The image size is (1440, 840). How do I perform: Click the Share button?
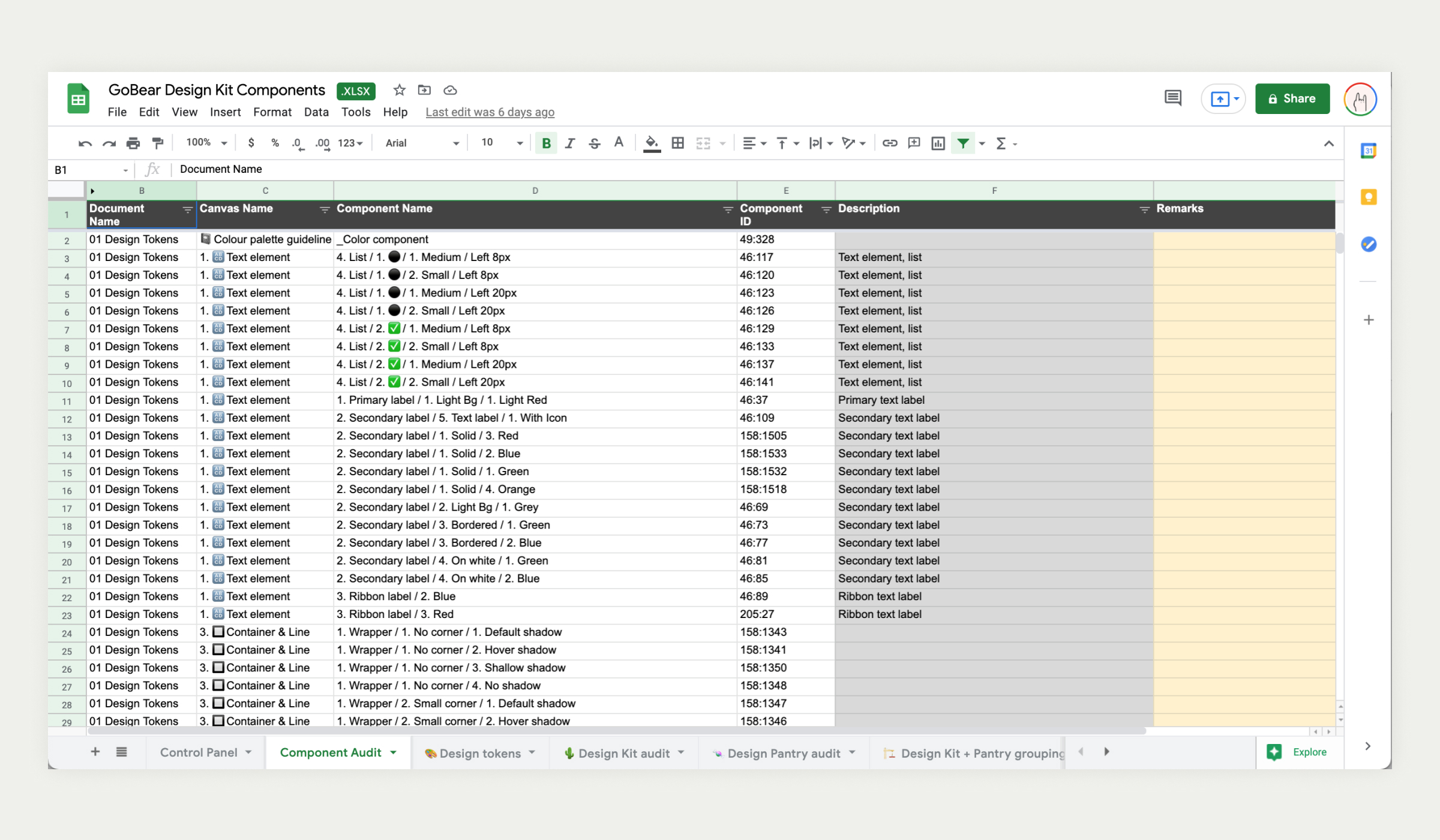click(1292, 99)
